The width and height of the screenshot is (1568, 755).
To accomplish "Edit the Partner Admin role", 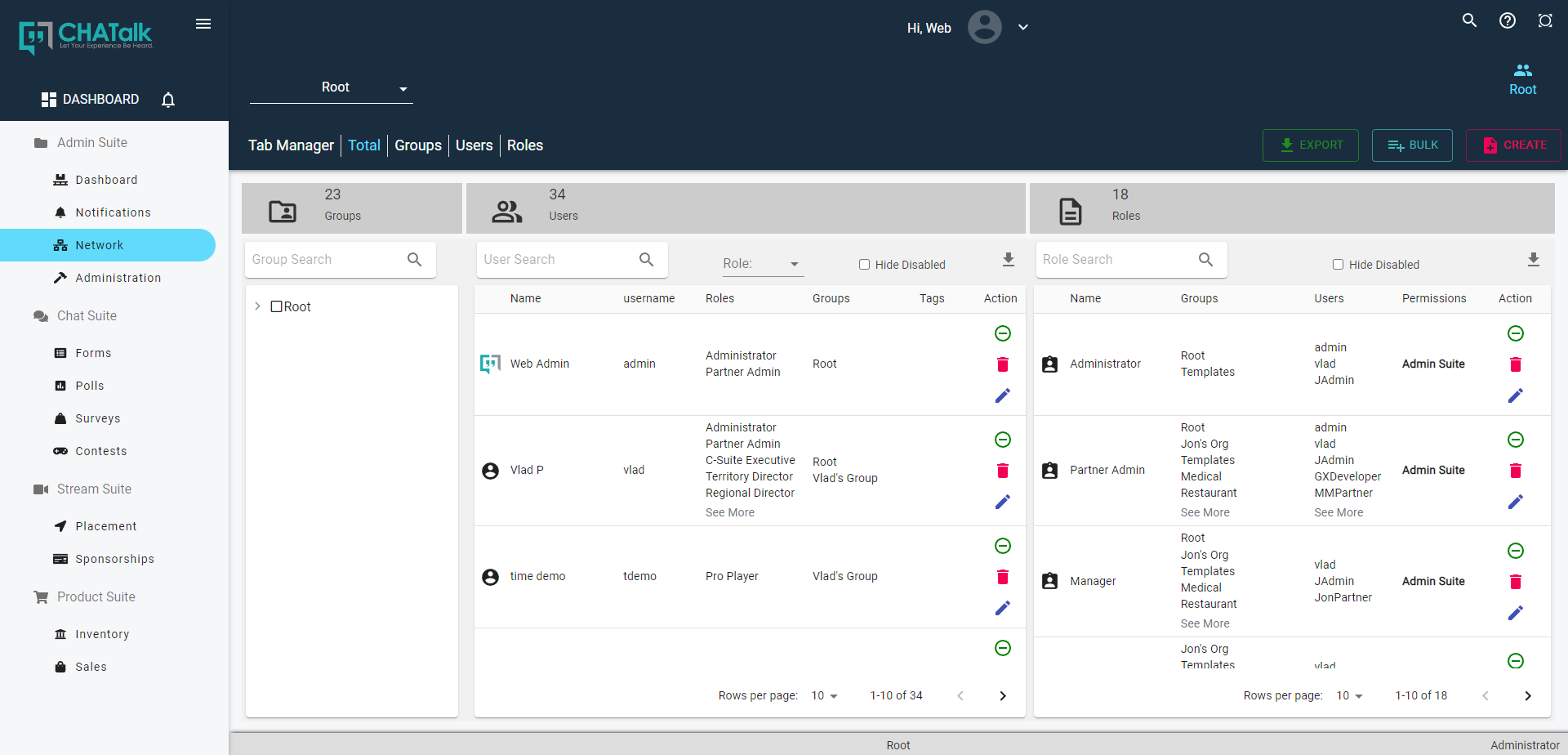I will pos(1516,502).
